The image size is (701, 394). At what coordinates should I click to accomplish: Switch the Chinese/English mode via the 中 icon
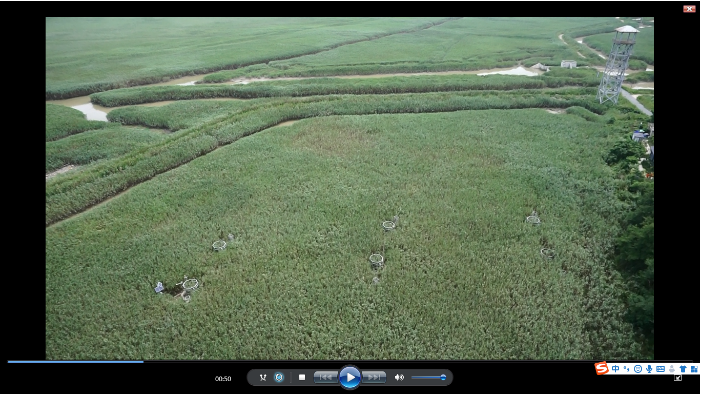616,369
